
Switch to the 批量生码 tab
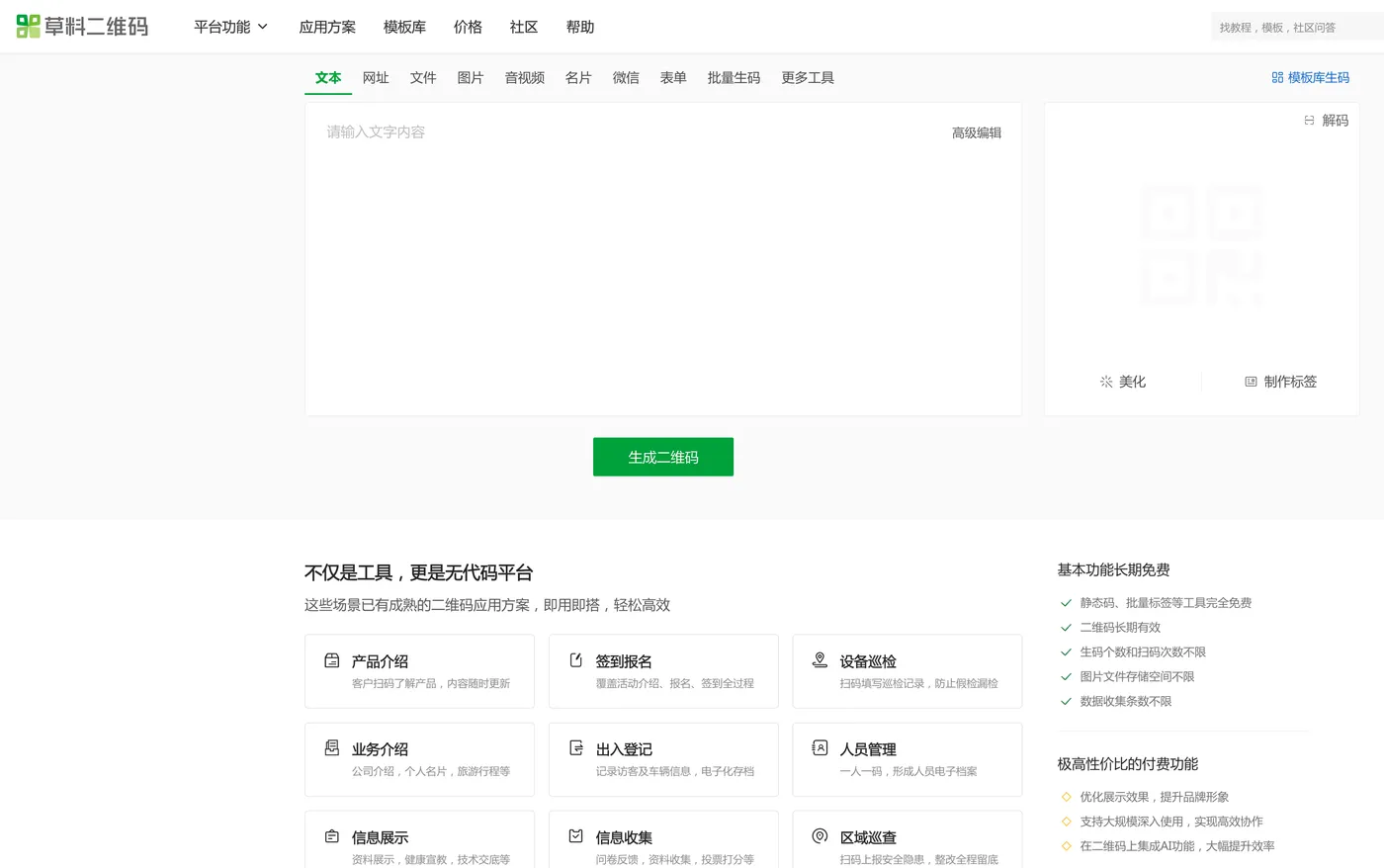click(734, 78)
